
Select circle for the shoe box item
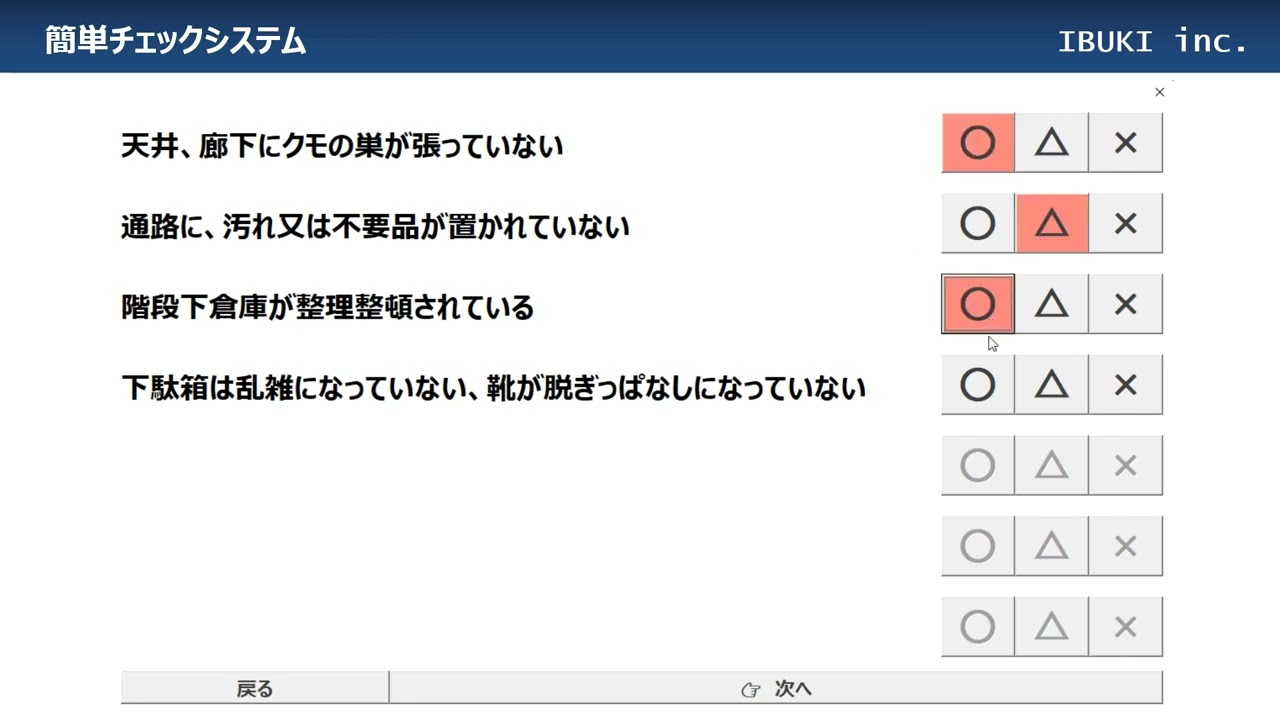(978, 385)
